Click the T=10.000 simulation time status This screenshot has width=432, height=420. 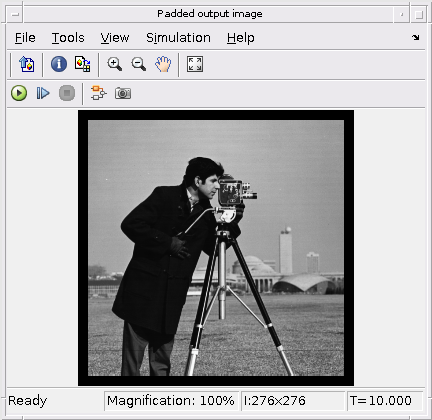tap(385, 401)
